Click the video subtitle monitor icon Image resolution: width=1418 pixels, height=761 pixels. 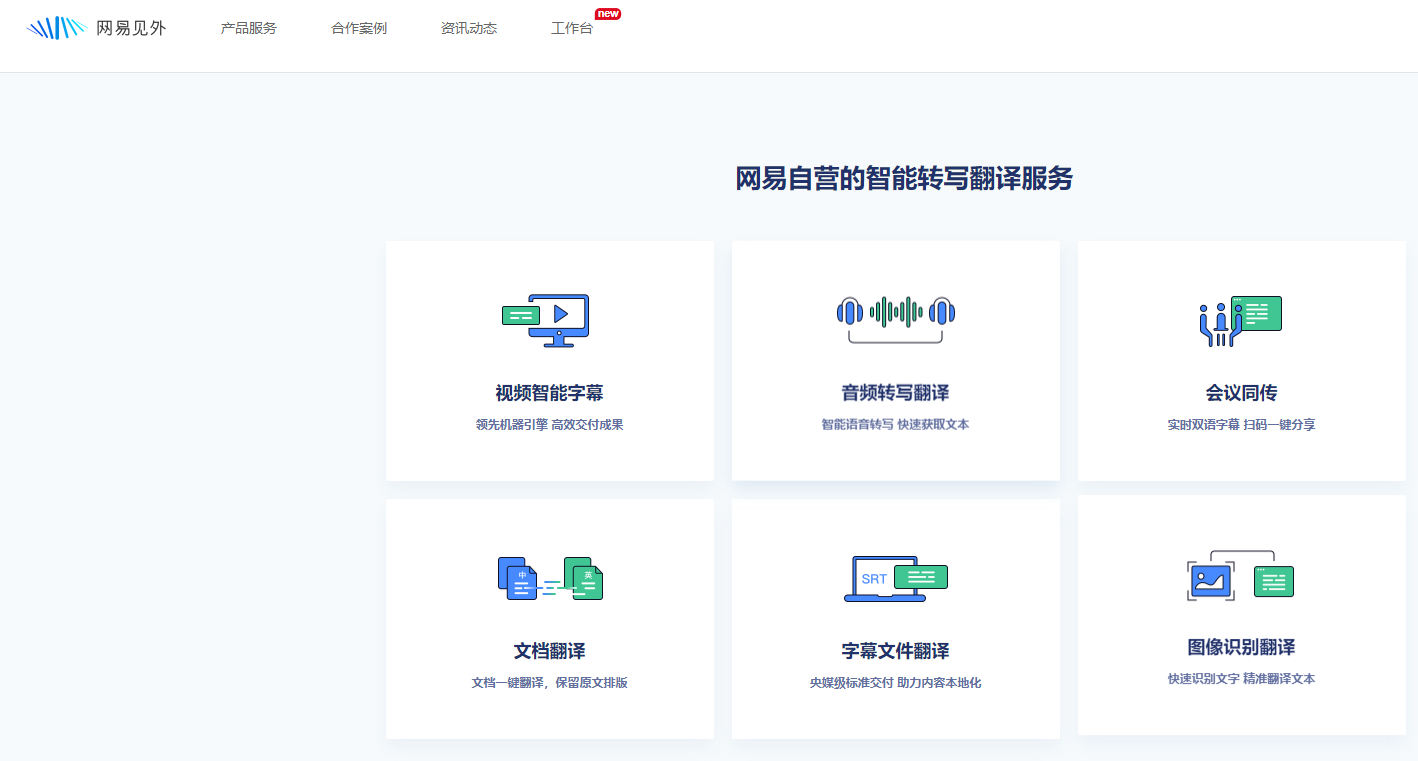coord(548,320)
